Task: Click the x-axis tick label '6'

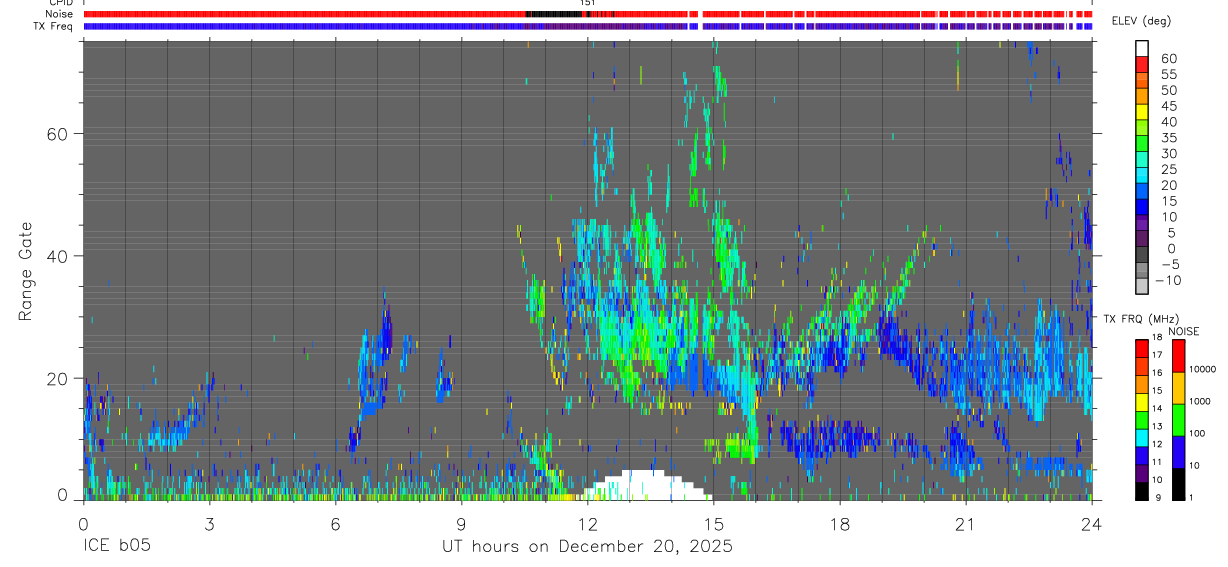Action: tap(335, 524)
